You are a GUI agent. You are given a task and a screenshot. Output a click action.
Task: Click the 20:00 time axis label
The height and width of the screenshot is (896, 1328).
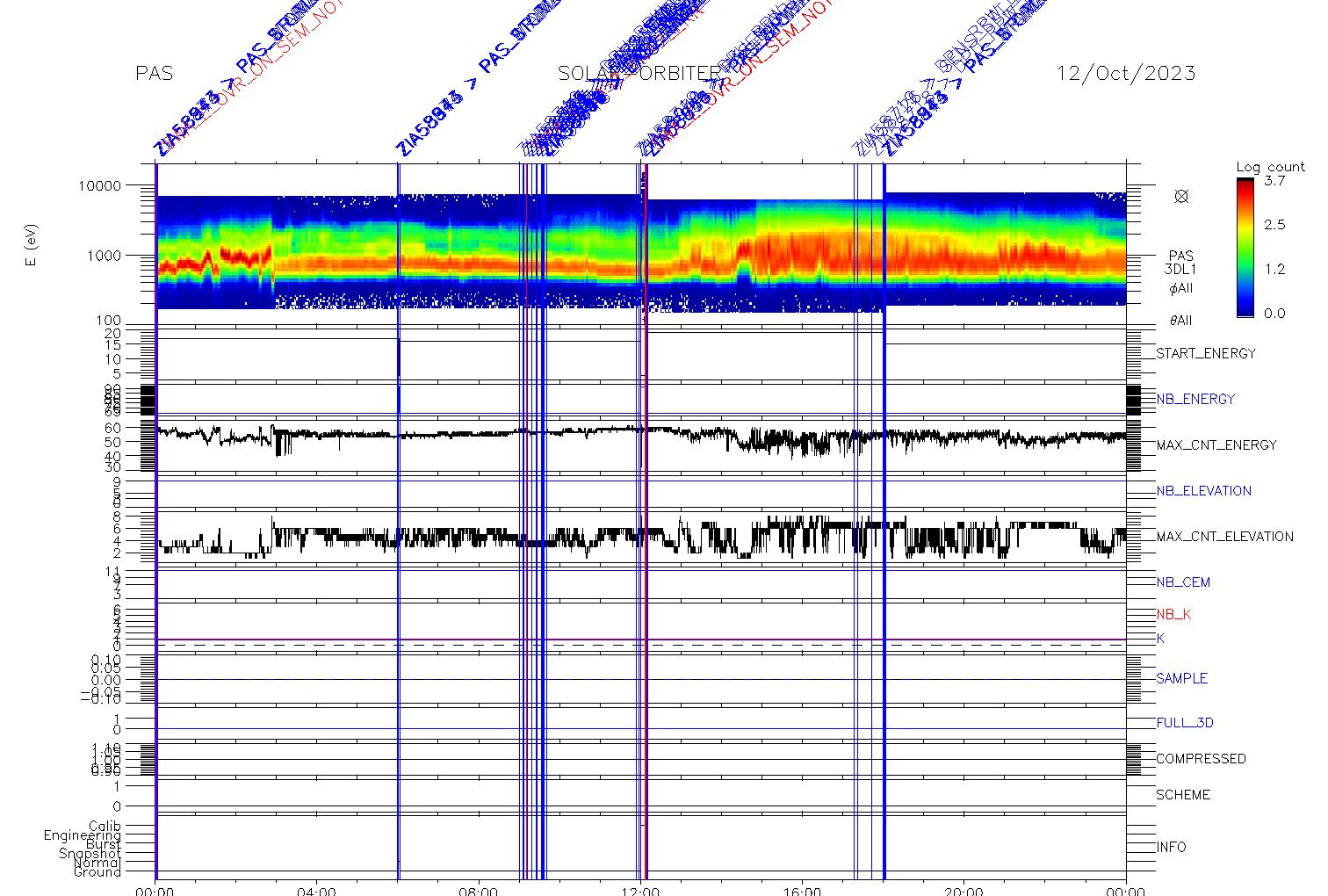pos(964,891)
